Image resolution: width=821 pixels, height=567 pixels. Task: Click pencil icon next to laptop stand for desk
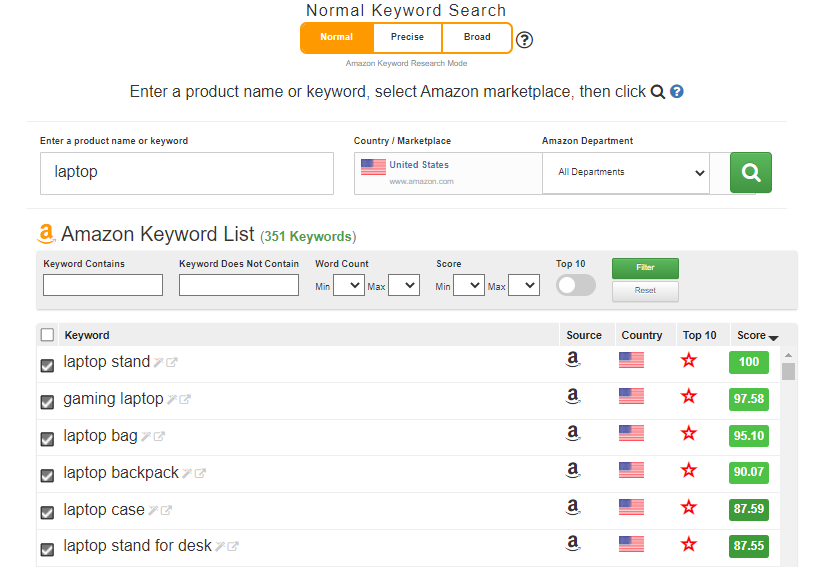(220, 547)
